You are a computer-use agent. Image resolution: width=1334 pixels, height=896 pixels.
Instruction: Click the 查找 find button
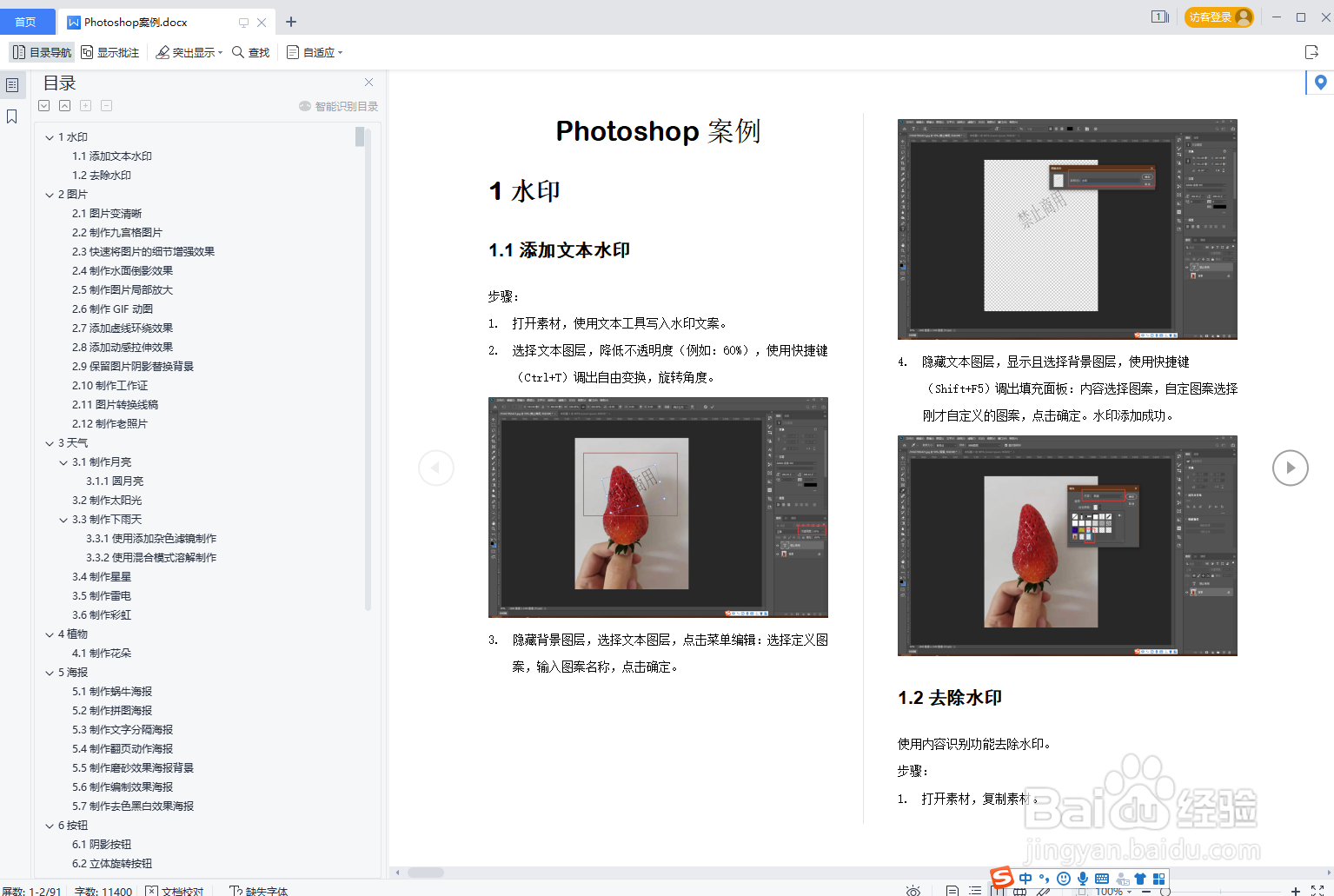pos(250,52)
